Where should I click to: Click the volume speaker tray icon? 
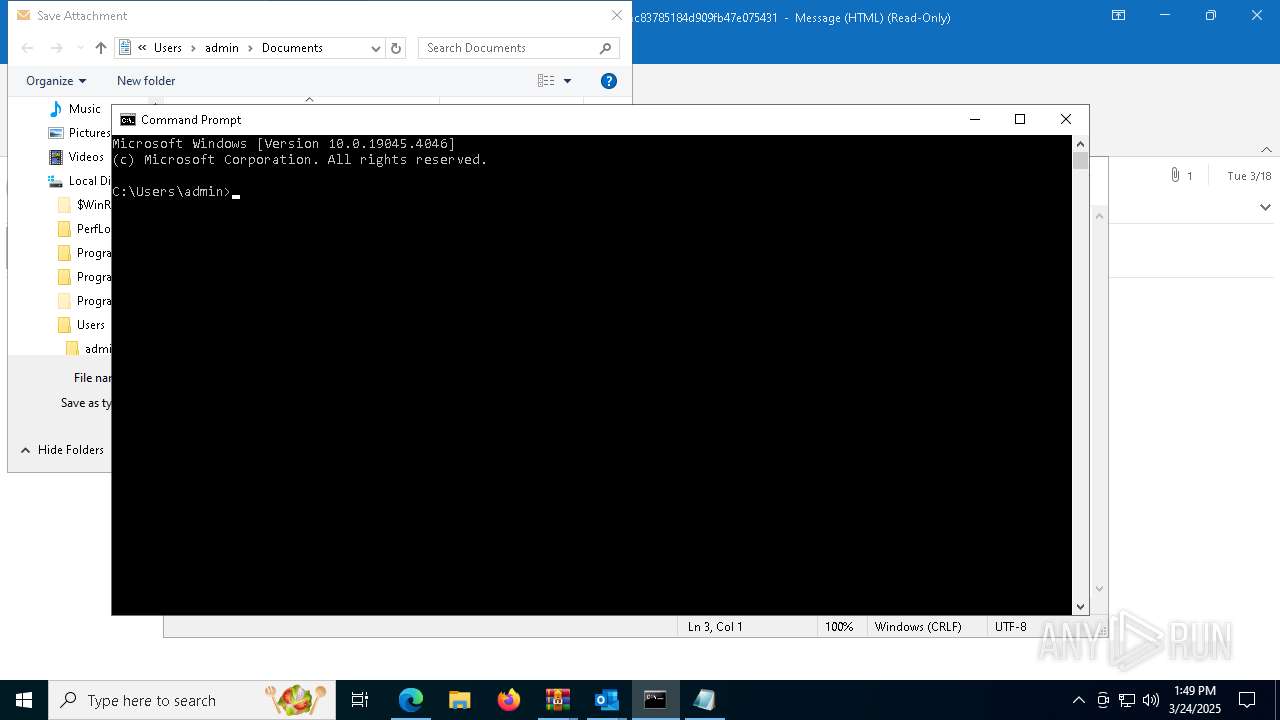click(x=1150, y=700)
